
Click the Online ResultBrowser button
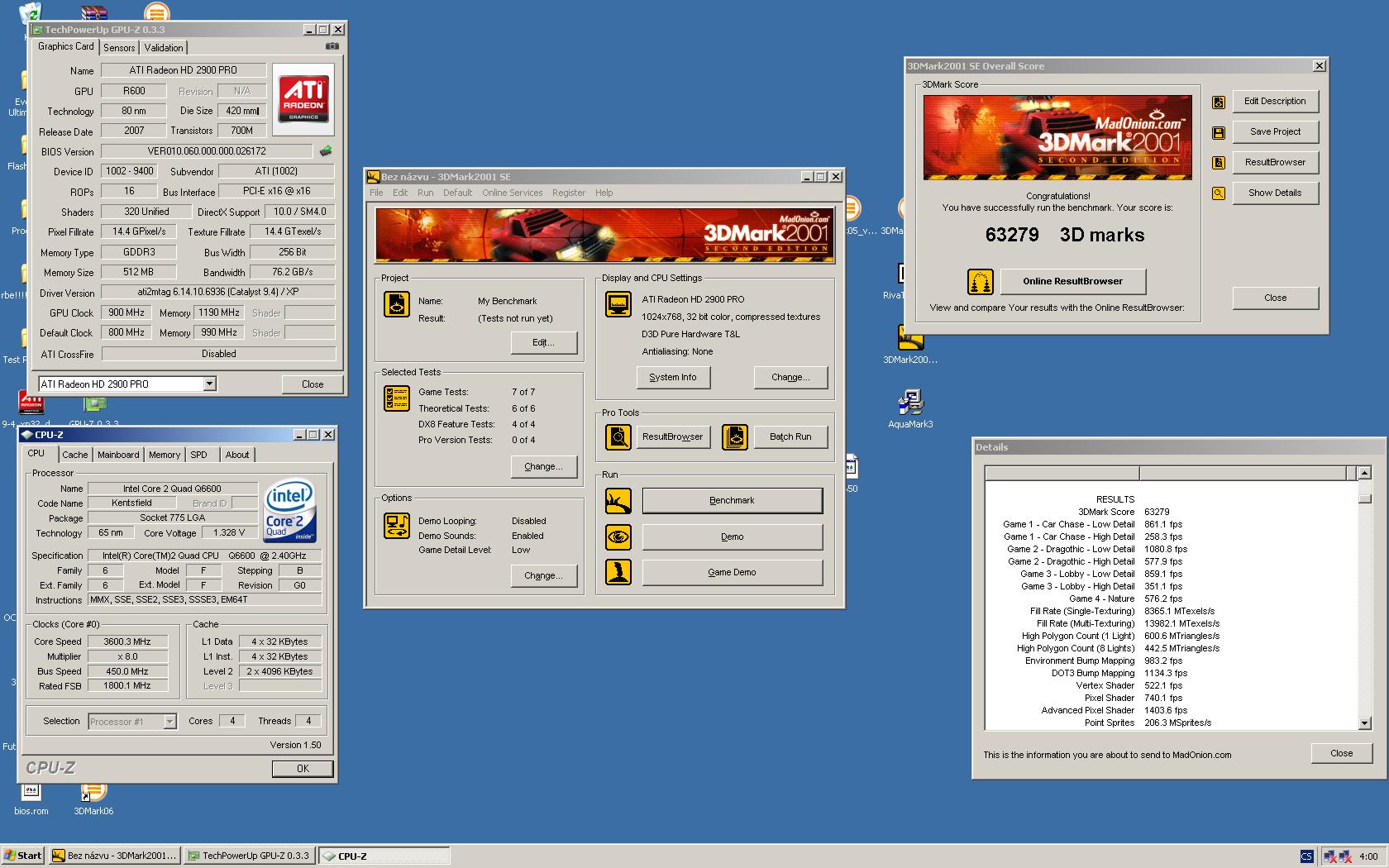(1073, 281)
